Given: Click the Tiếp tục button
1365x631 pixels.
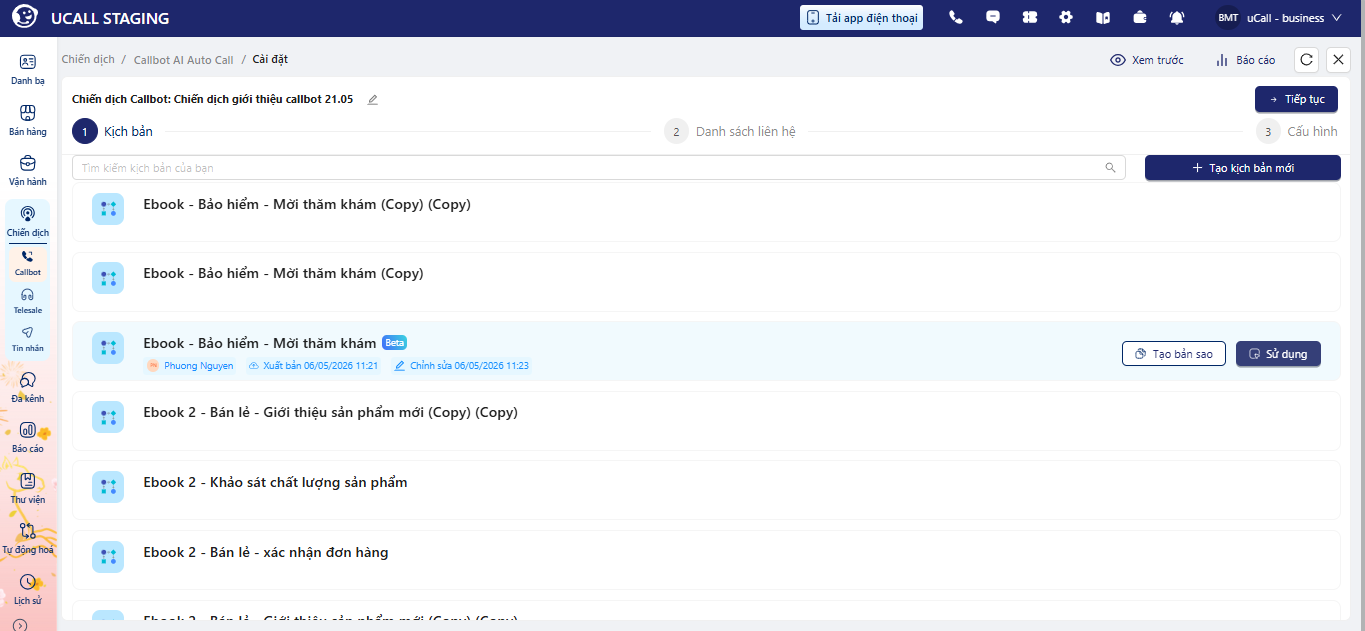Looking at the screenshot, I should pos(1296,99).
